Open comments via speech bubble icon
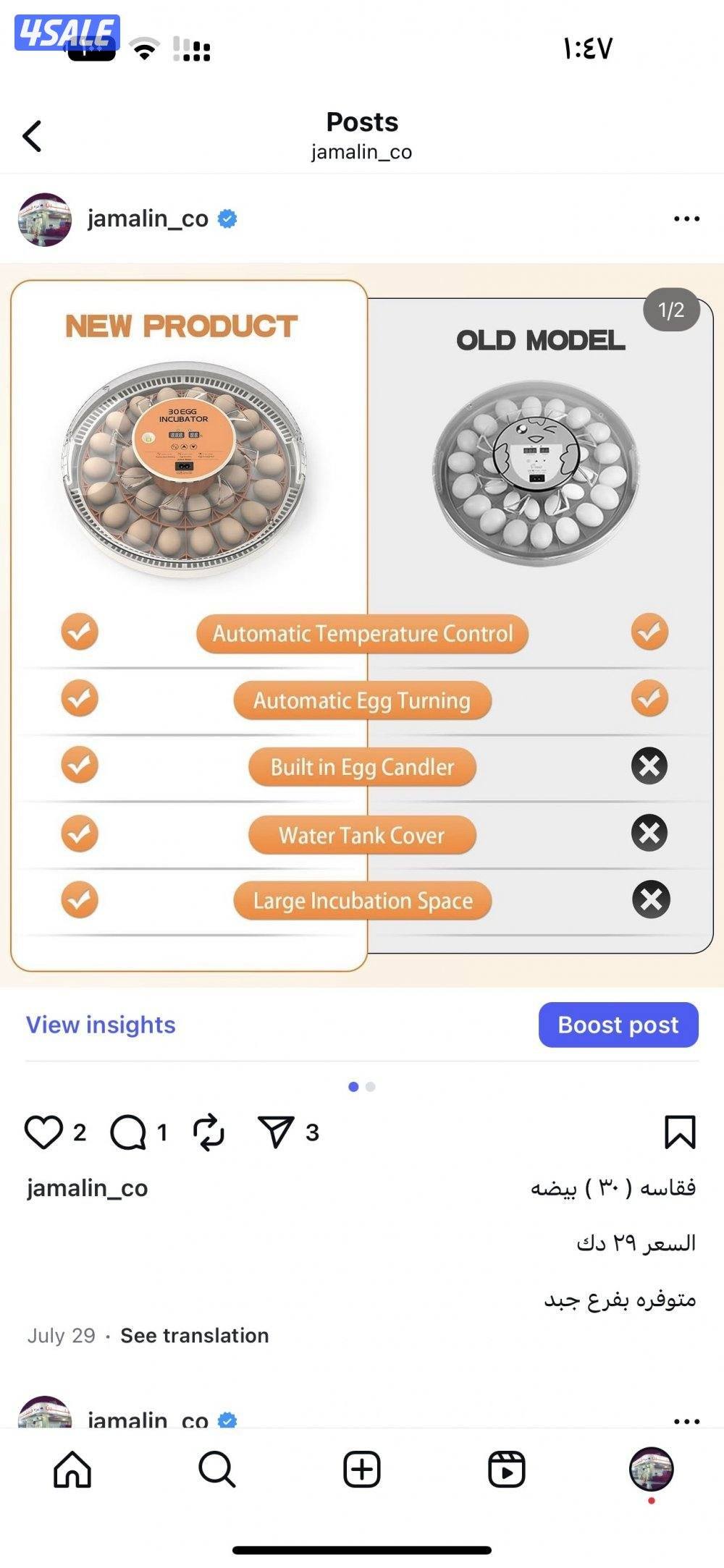 128,1132
